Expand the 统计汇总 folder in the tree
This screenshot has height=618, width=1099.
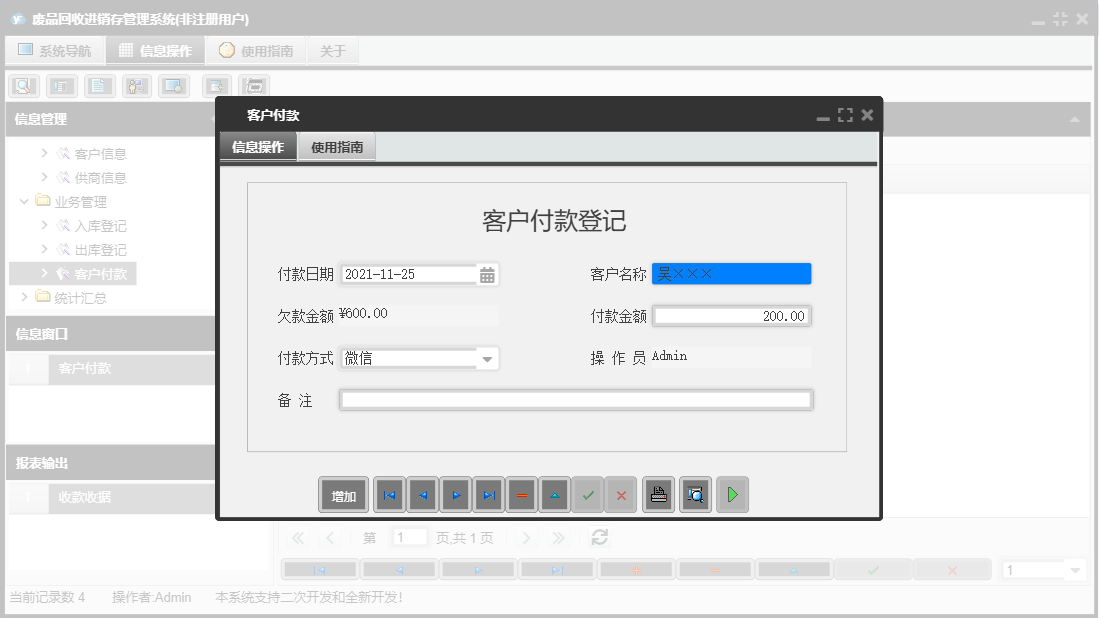tap(24, 297)
